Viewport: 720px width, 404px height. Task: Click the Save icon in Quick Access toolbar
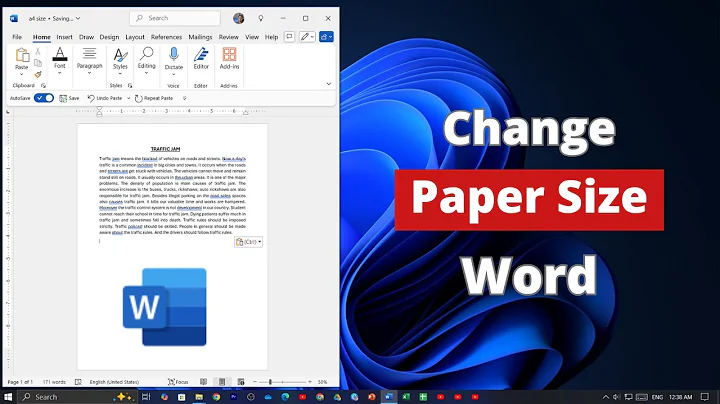point(63,98)
